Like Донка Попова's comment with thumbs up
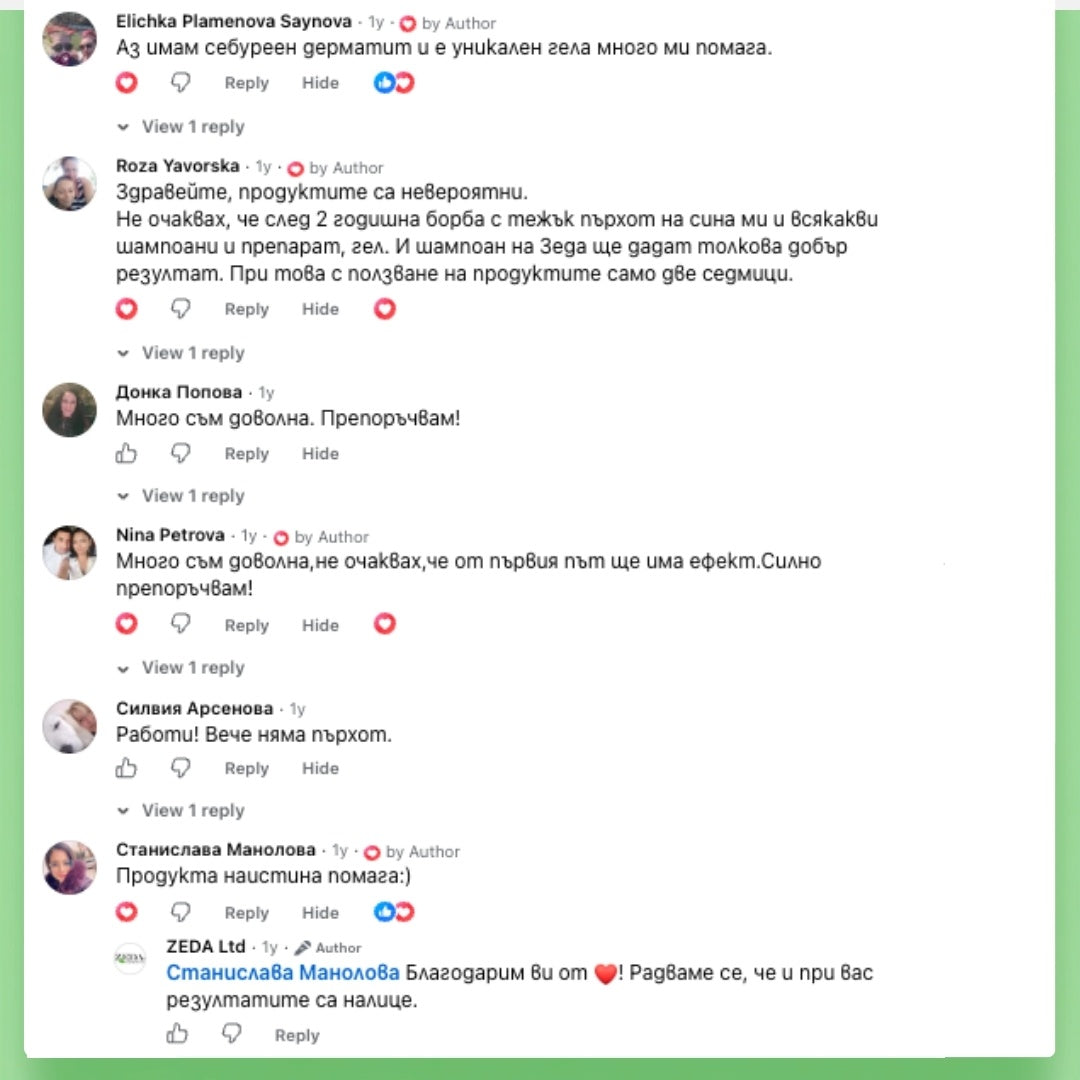 click(126, 453)
